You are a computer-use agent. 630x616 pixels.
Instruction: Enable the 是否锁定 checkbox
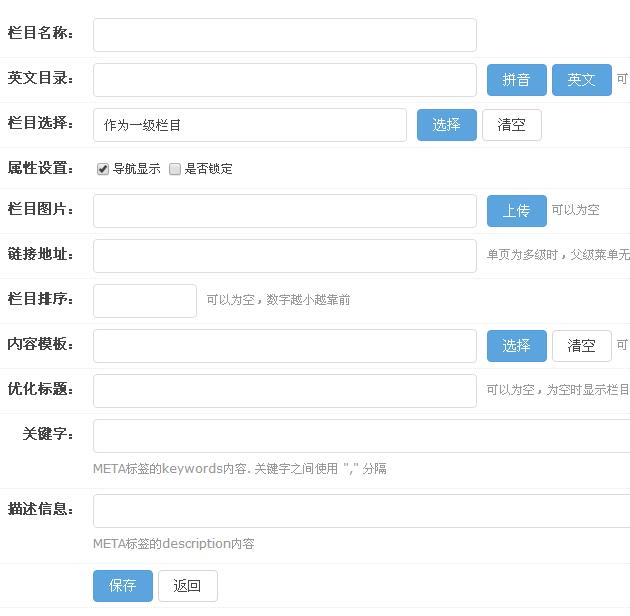[175, 169]
